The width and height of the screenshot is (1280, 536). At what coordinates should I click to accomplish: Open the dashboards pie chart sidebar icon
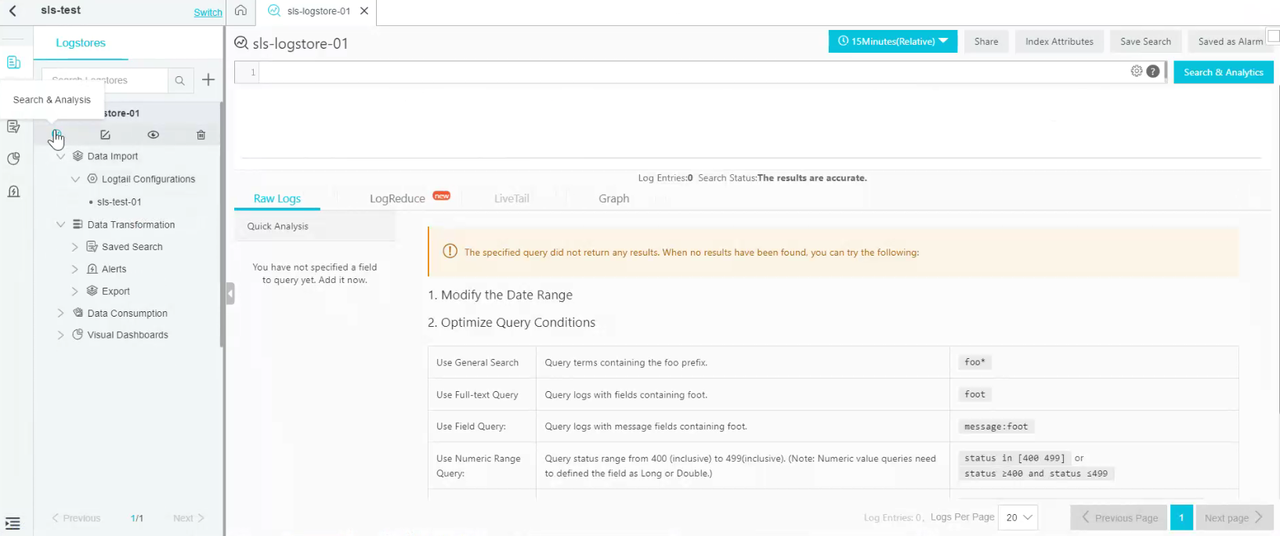(x=13, y=159)
